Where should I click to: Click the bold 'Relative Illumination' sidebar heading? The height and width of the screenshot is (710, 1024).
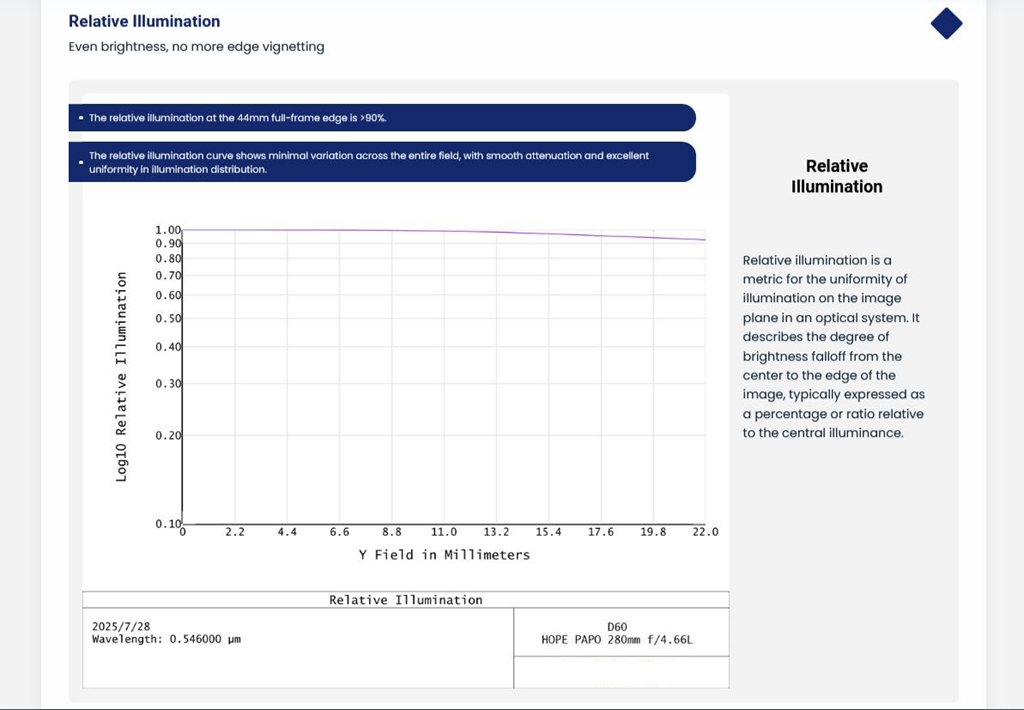[836, 176]
